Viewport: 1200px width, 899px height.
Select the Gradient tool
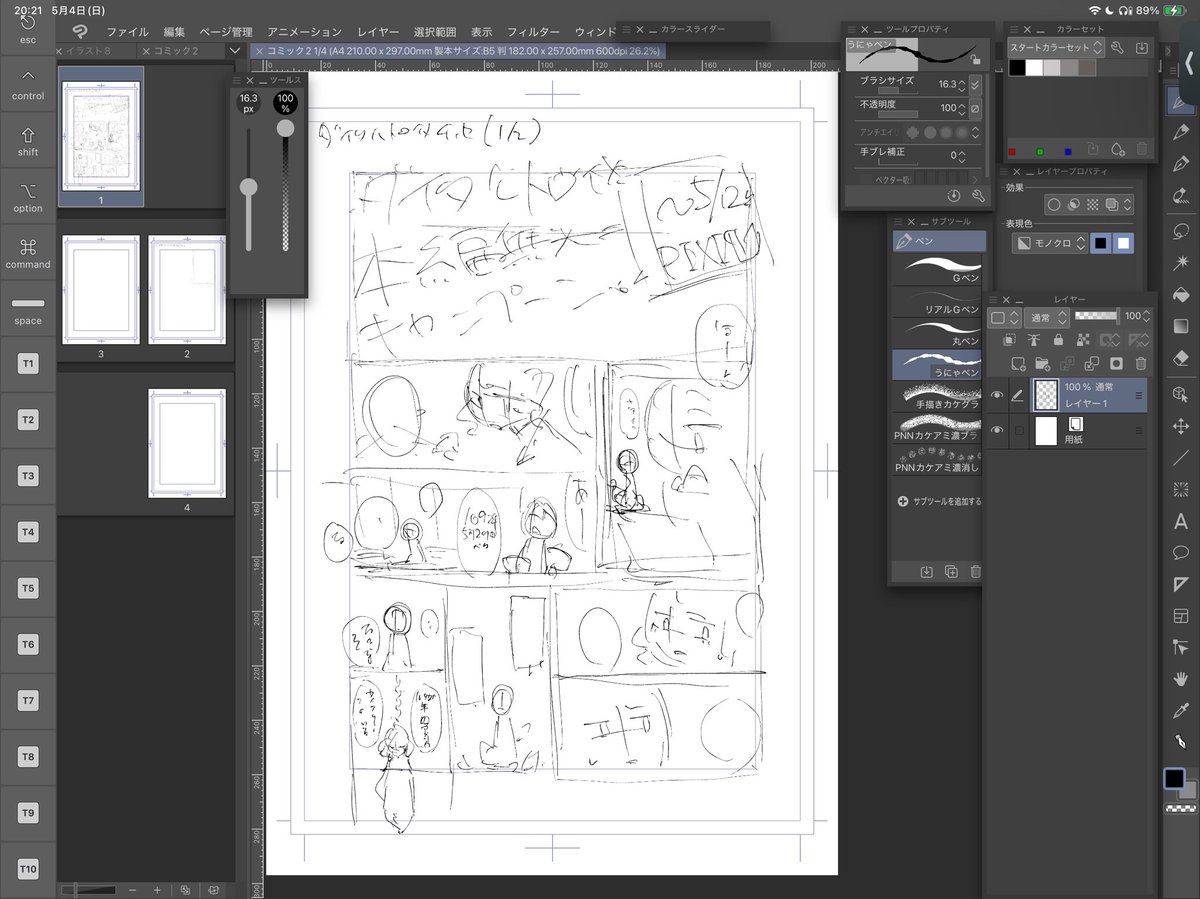click(1180, 326)
